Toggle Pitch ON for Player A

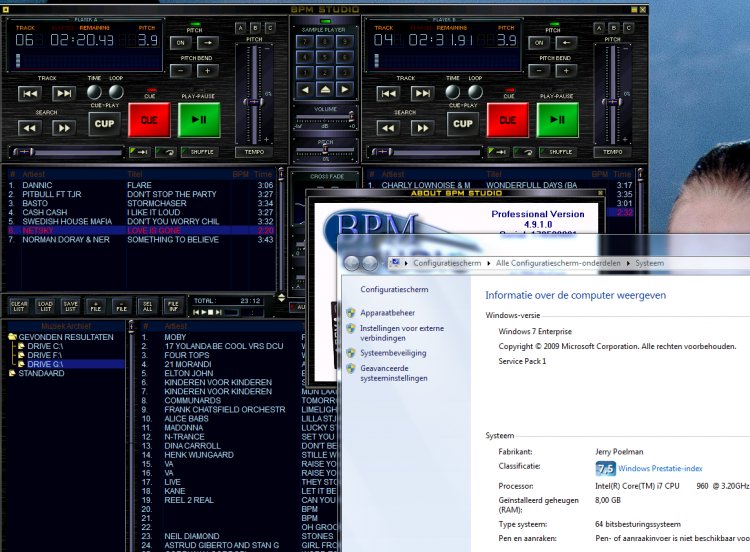tap(181, 43)
